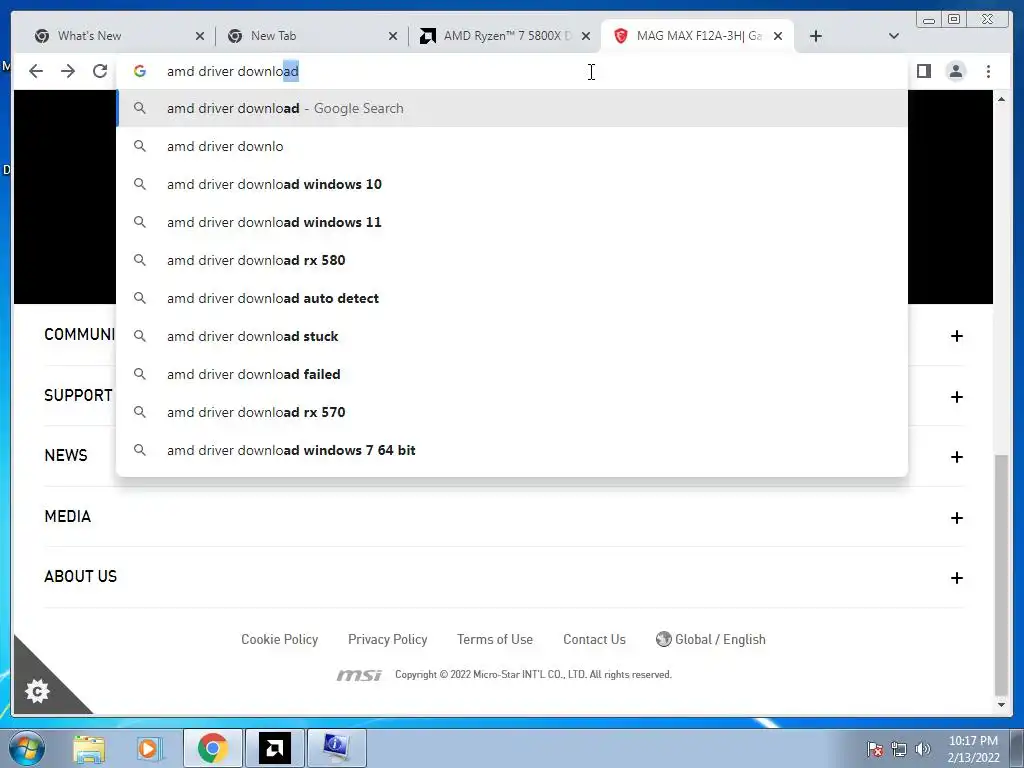This screenshot has width=1024, height=768.
Task: Open the system information taskbar icon
Action: [336, 748]
